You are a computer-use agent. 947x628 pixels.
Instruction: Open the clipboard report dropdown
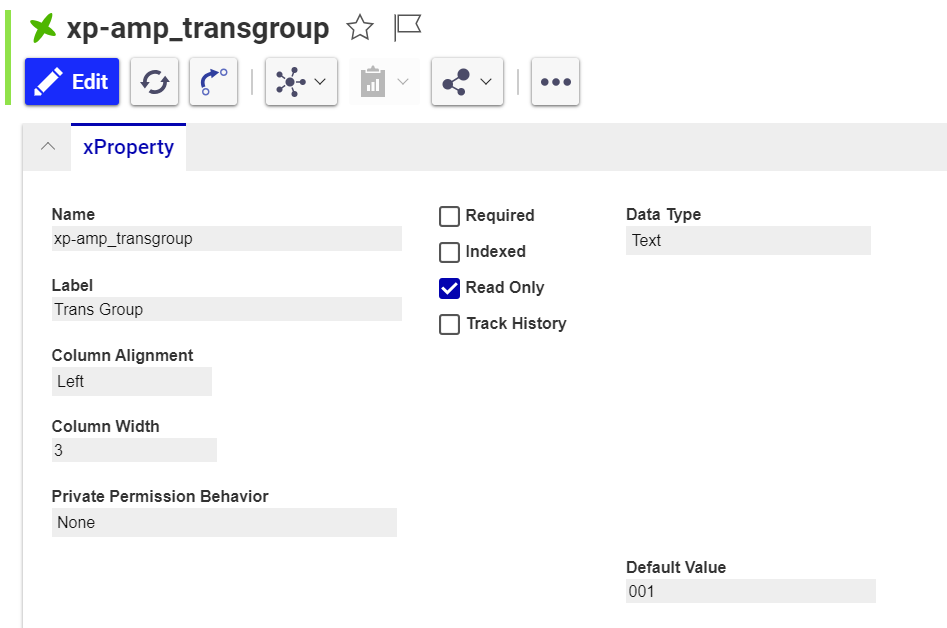click(x=385, y=82)
